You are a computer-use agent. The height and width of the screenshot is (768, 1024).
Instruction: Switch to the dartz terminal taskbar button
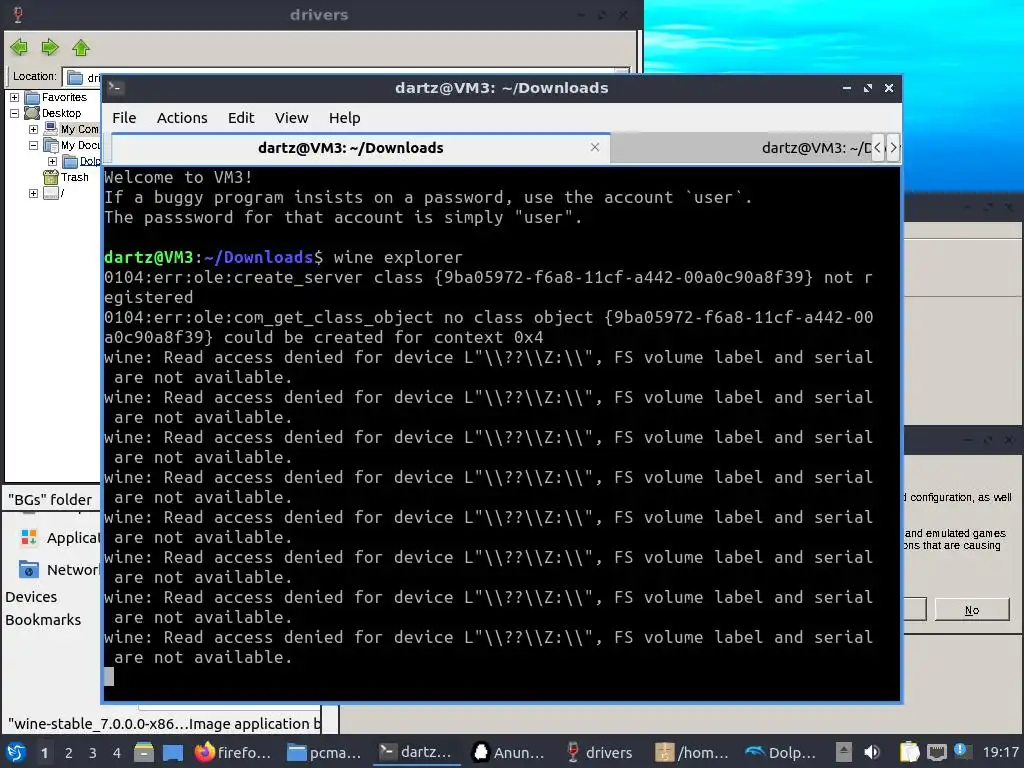tap(416, 752)
